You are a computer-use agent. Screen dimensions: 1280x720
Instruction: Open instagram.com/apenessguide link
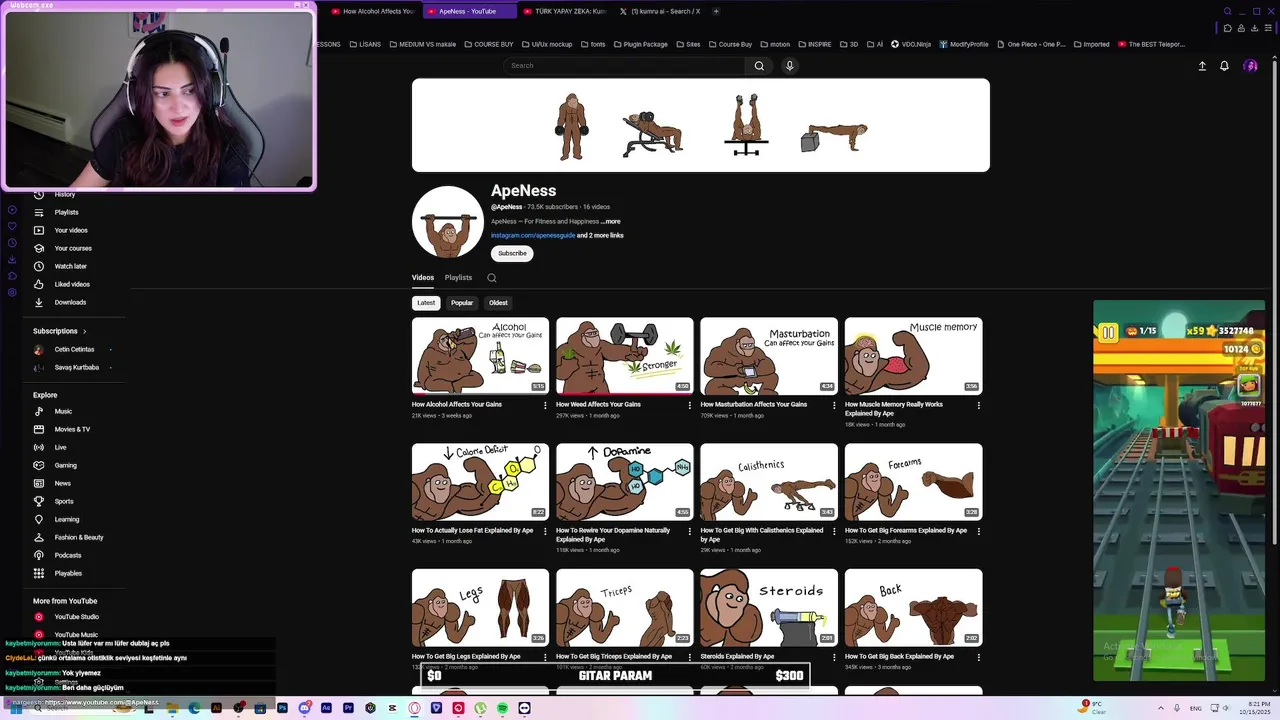coord(533,236)
